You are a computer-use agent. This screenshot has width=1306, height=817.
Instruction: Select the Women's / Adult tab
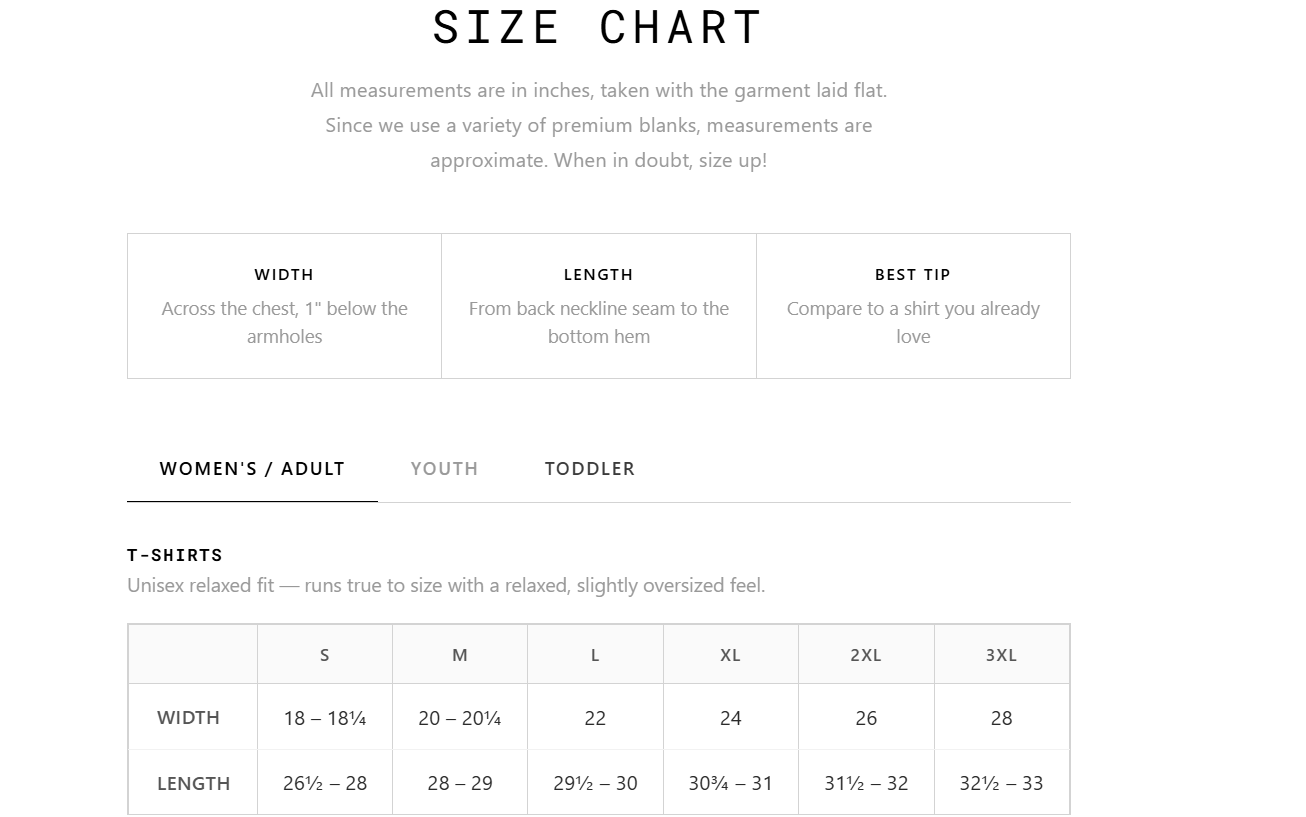point(252,469)
